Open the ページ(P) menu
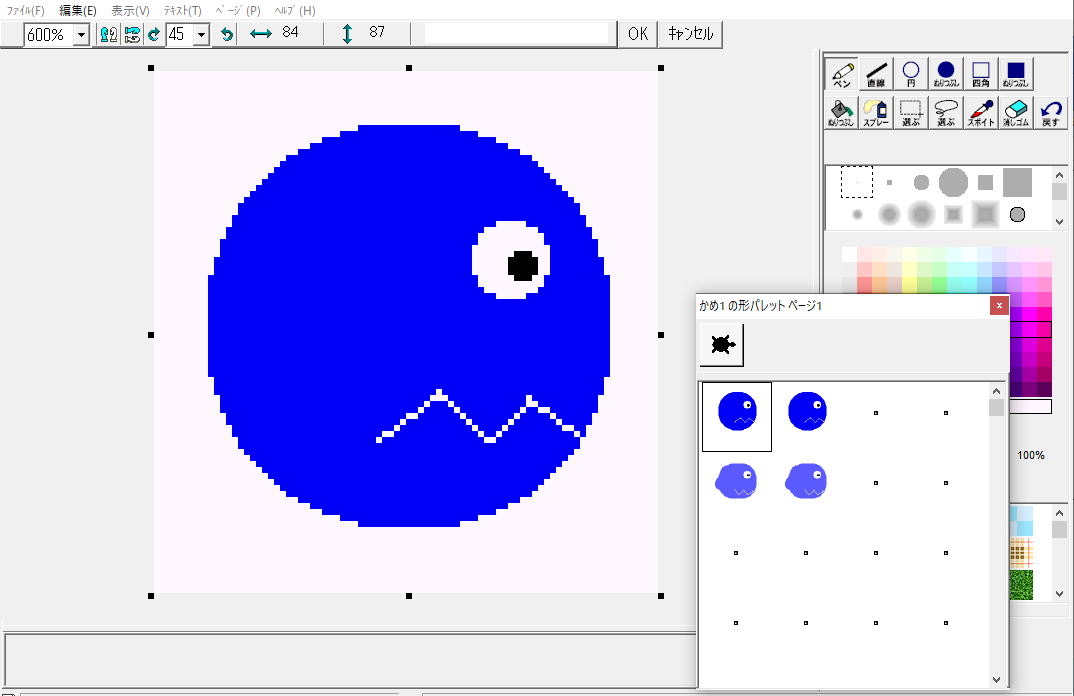 click(238, 10)
